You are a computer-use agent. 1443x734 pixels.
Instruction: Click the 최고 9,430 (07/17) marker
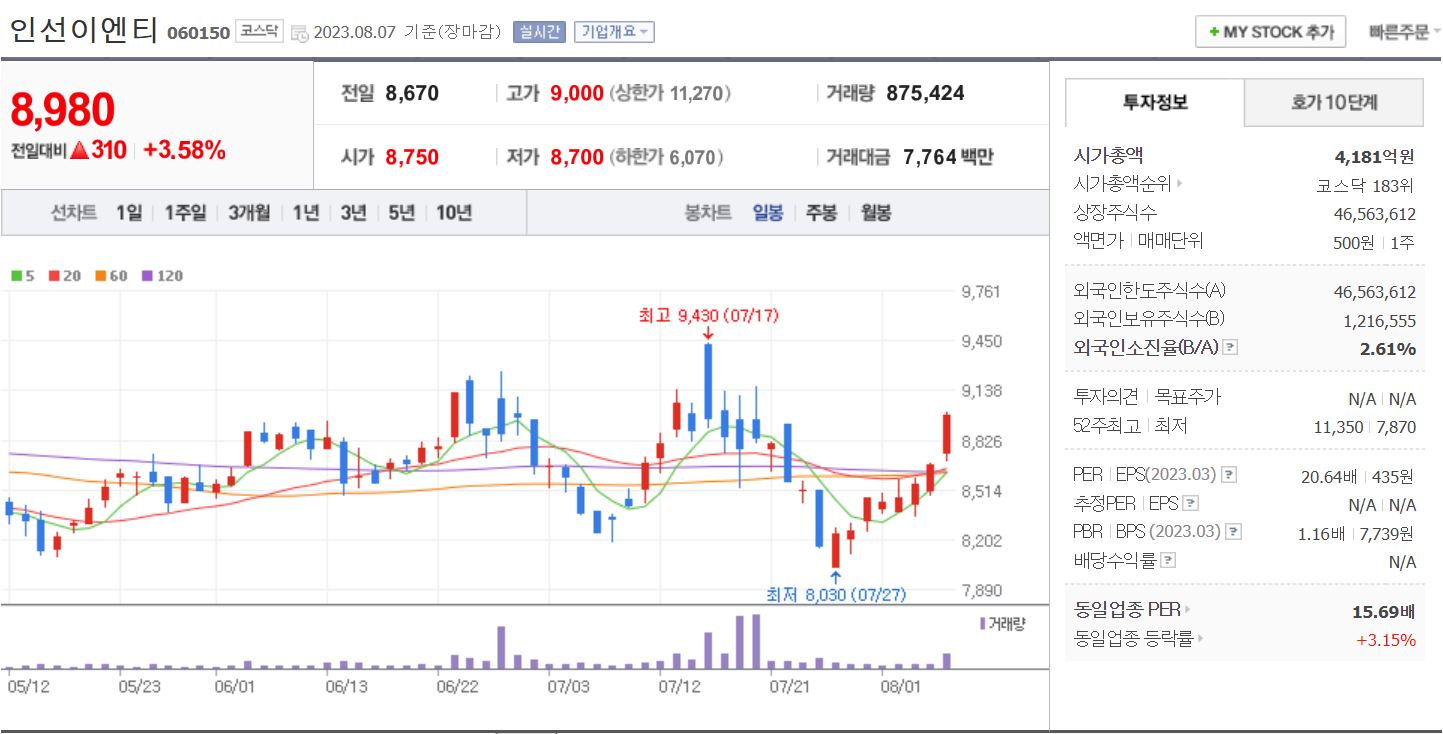[708, 315]
